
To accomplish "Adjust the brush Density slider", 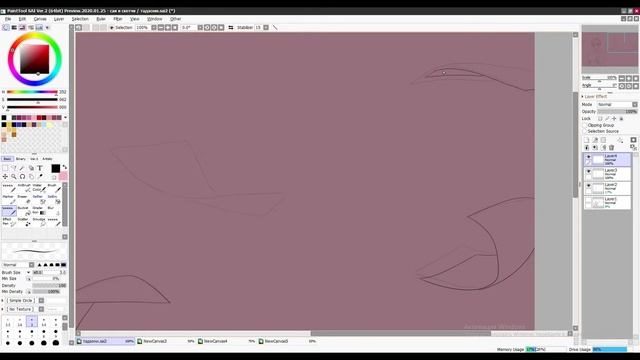I will click(x=49, y=286).
